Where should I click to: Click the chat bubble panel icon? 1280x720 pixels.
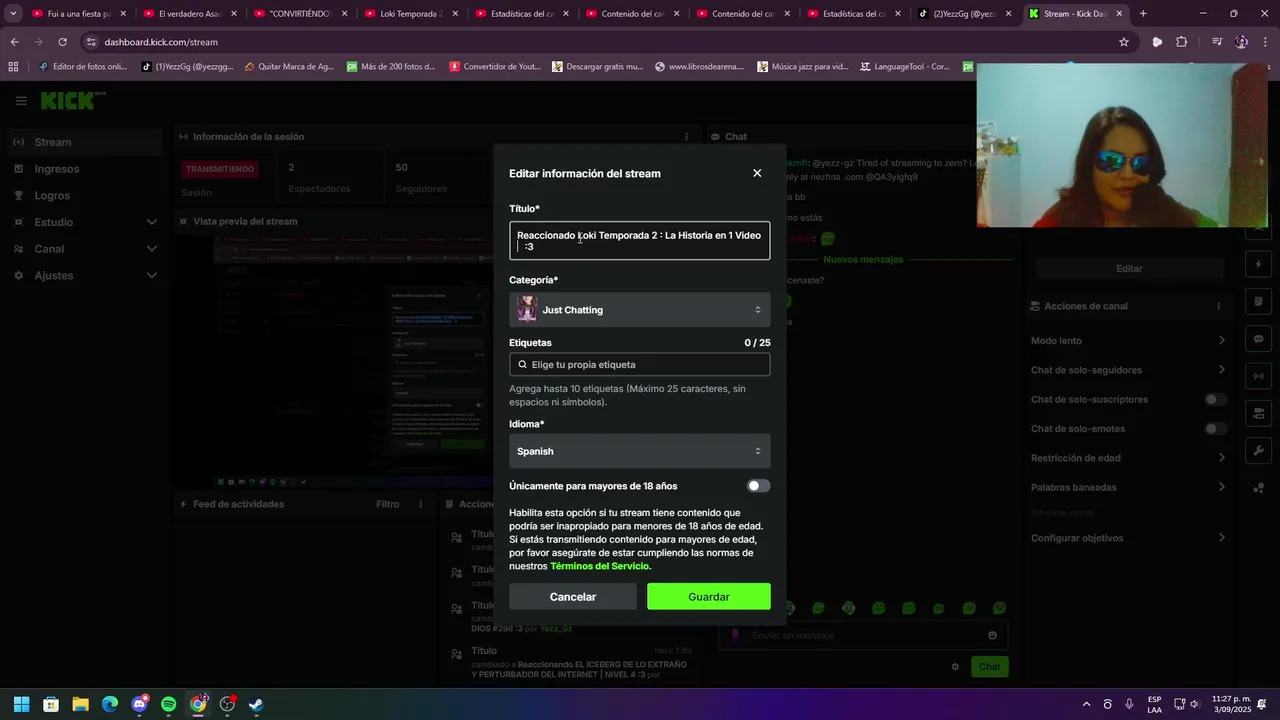1259,339
